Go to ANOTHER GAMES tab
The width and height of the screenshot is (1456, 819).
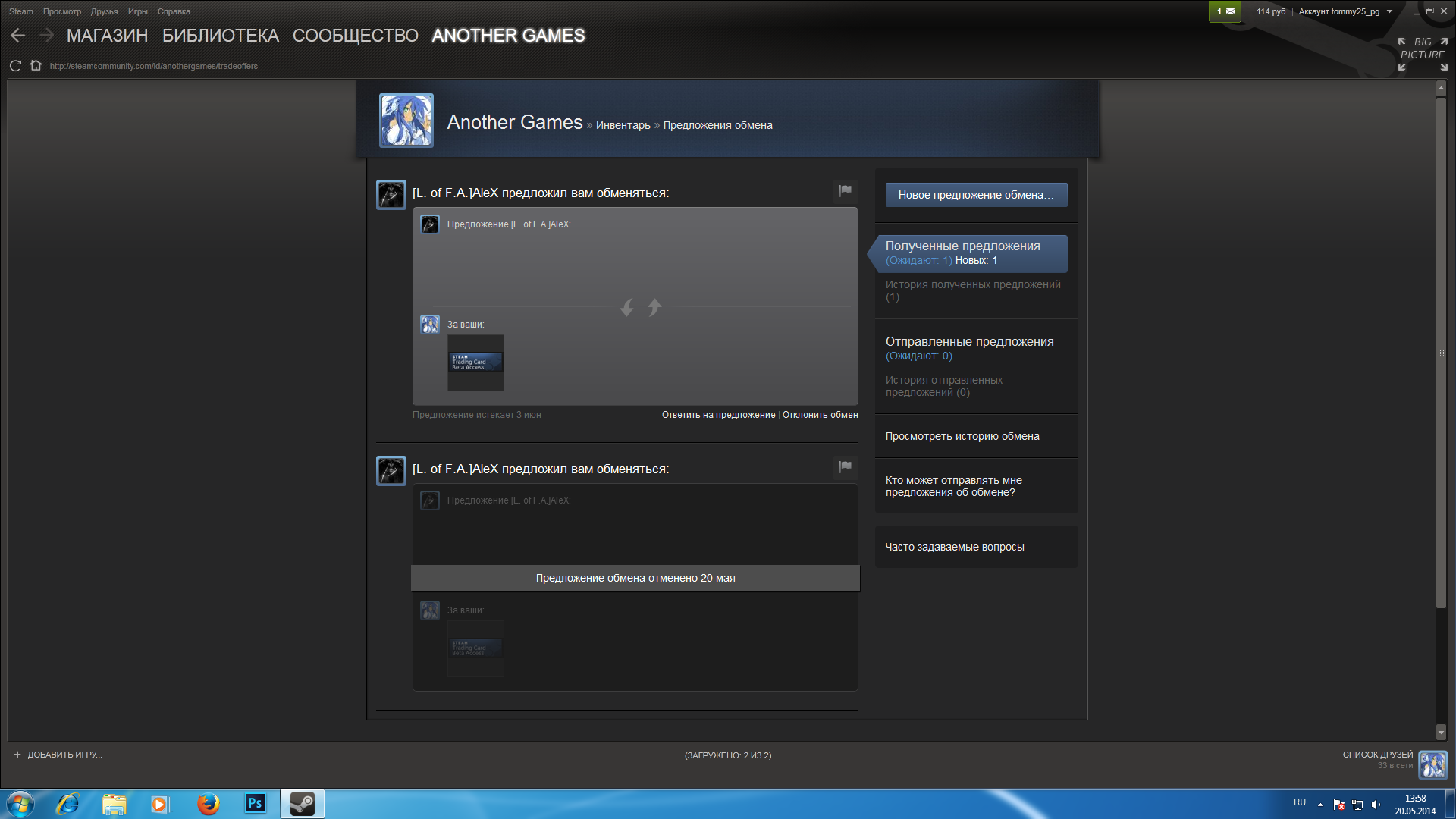509,36
